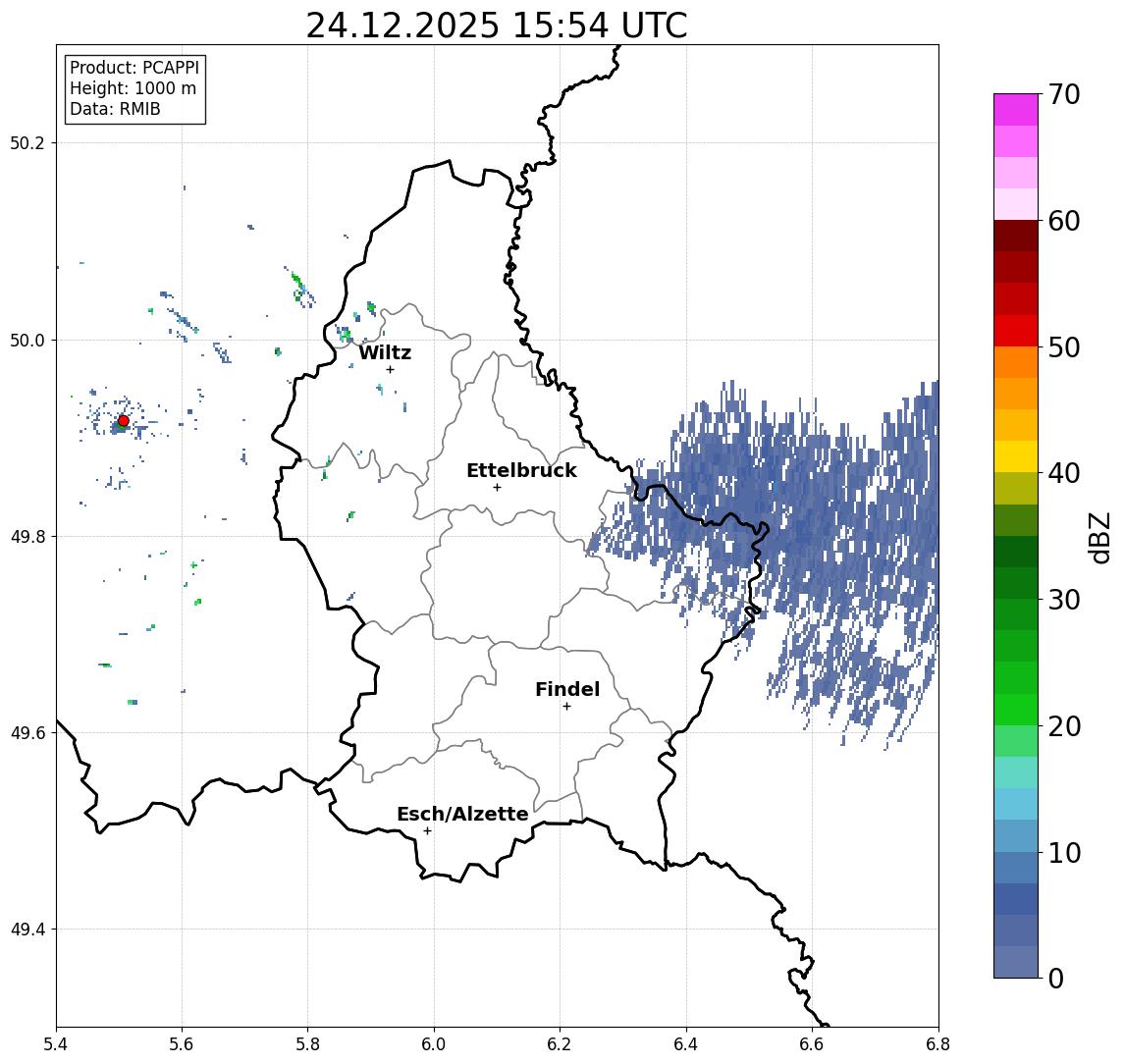
Task: Click the "Product: PCAPPI" legend line
Action: (x=134, y=68)
